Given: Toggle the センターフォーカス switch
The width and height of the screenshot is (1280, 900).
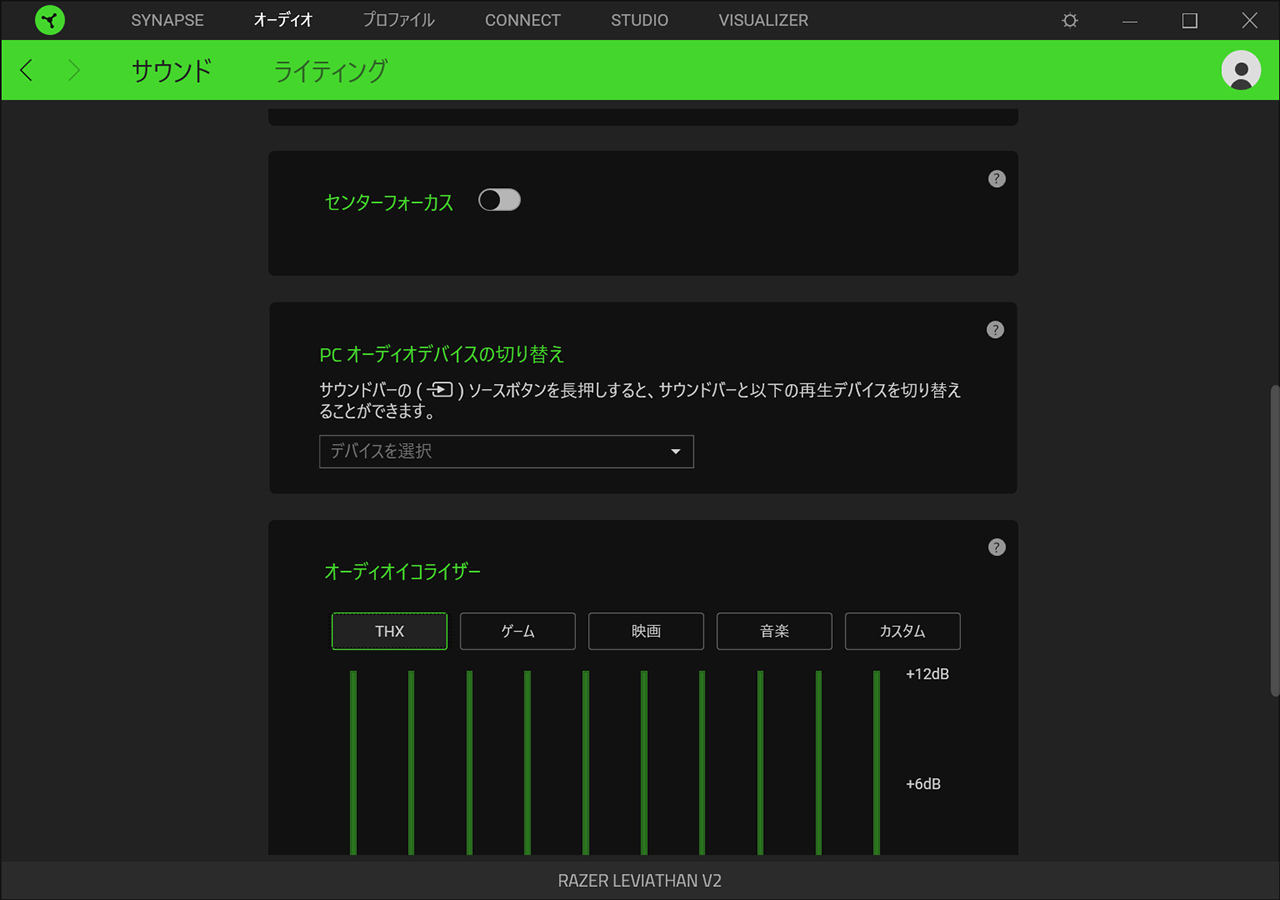Looking at the screenshot, I should click(499, 201).
